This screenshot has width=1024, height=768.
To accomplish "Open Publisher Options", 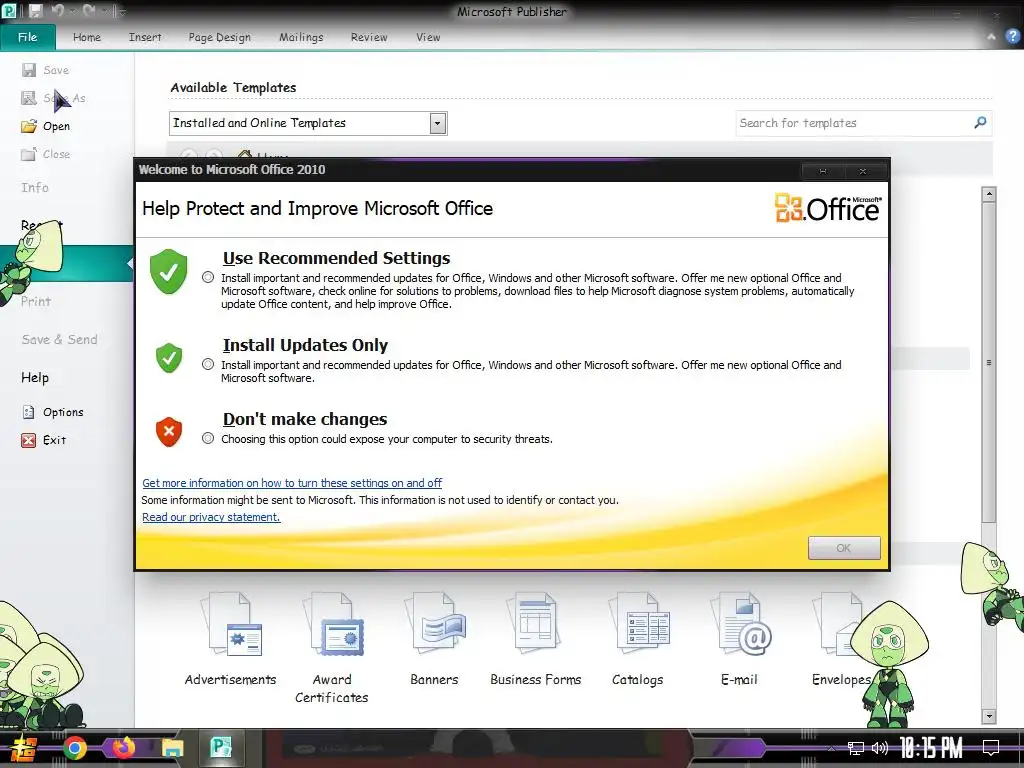I will (53, 412).
